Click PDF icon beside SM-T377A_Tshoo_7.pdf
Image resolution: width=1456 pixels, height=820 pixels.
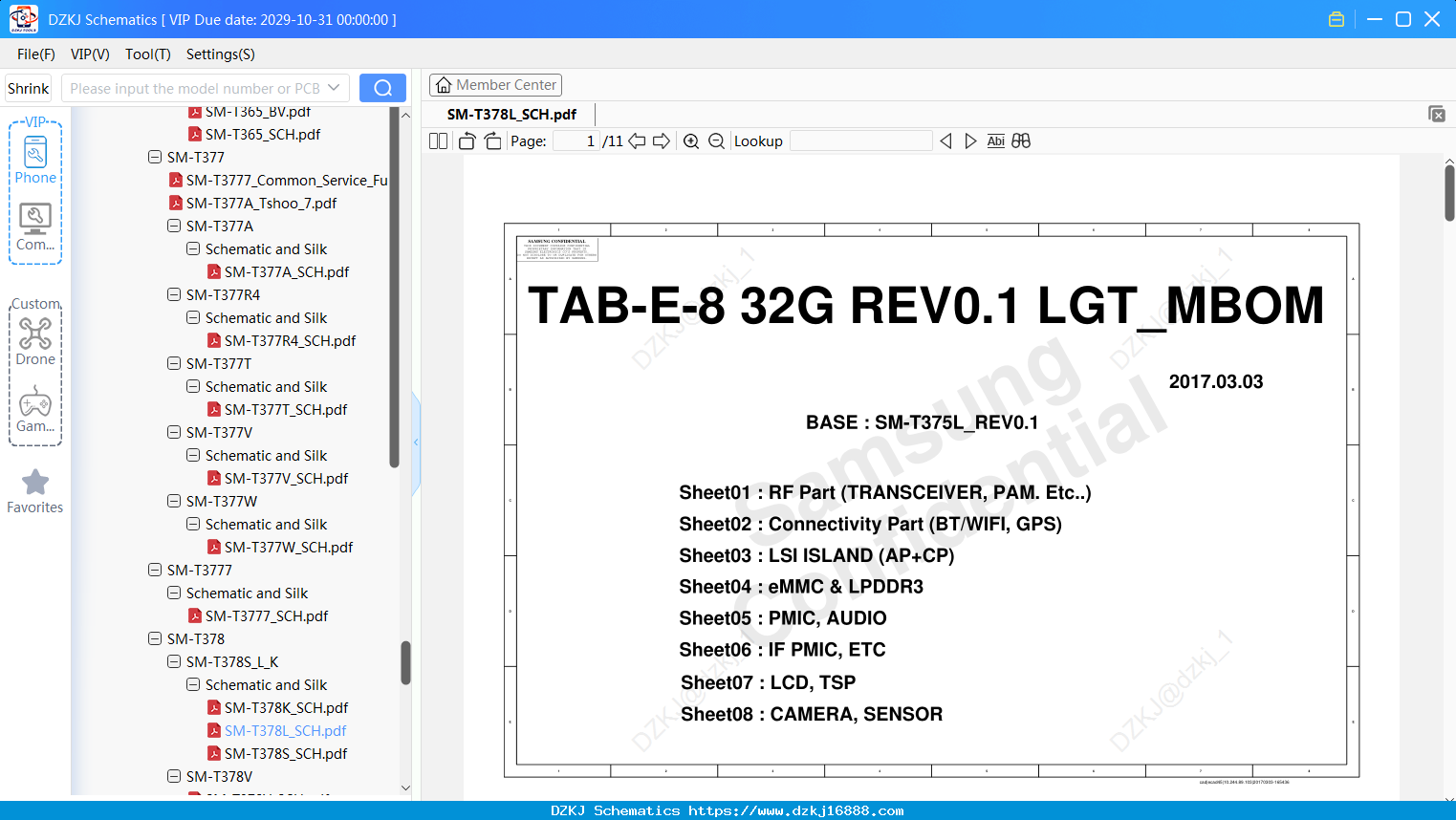pos(176,203)
